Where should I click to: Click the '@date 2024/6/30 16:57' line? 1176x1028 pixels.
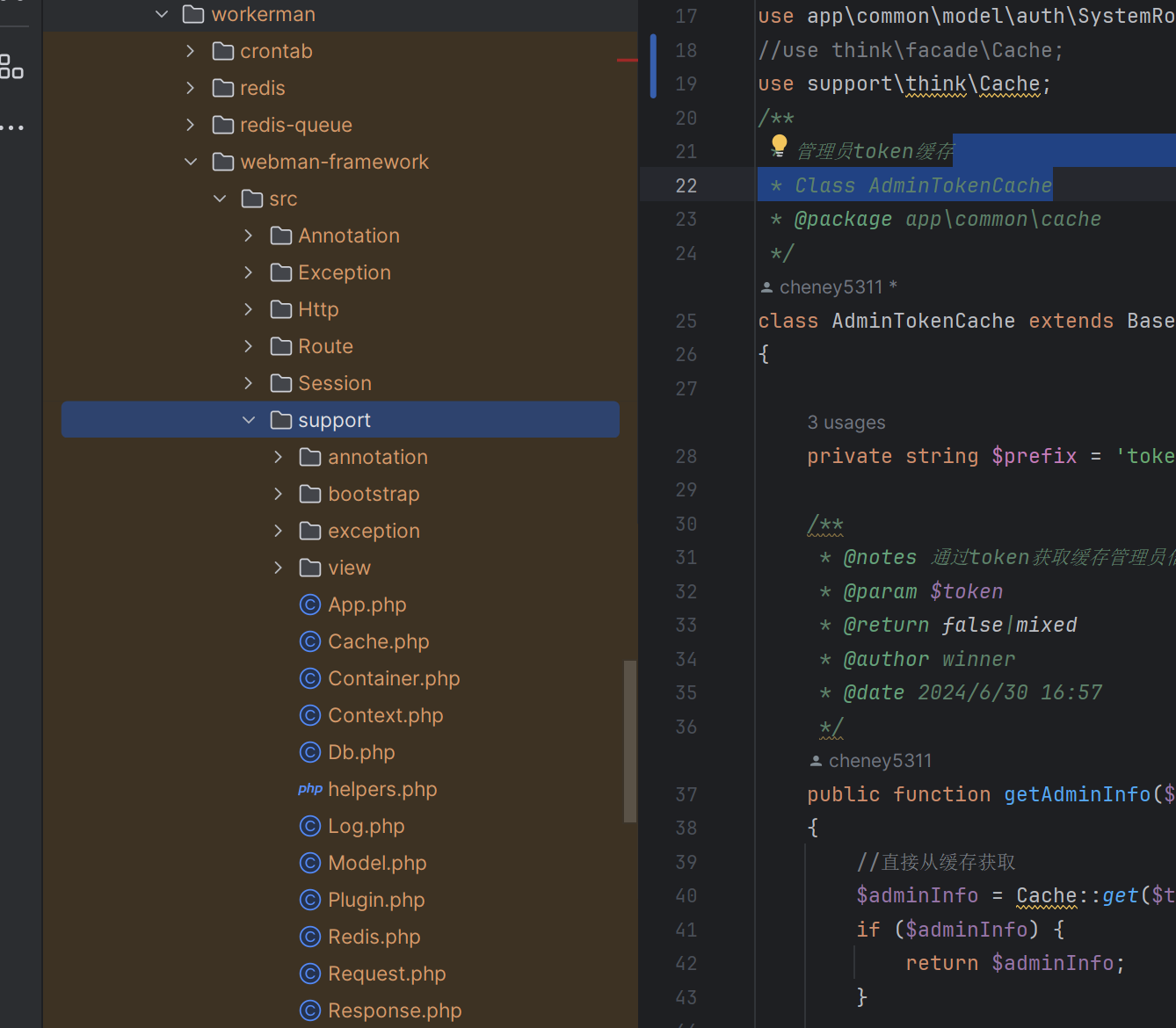pos(972,692)
